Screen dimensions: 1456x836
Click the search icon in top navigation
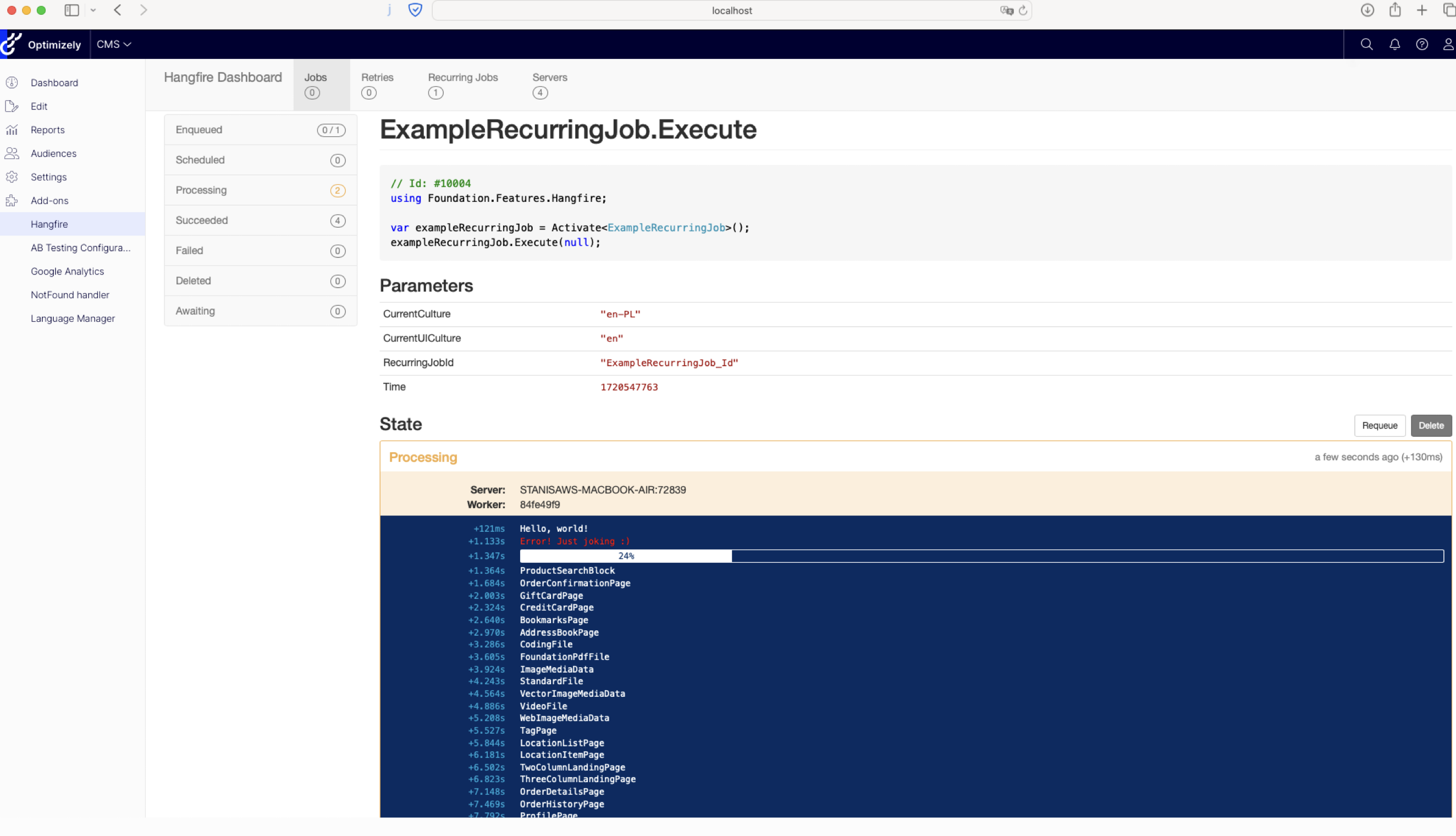tap(1366, 44)
